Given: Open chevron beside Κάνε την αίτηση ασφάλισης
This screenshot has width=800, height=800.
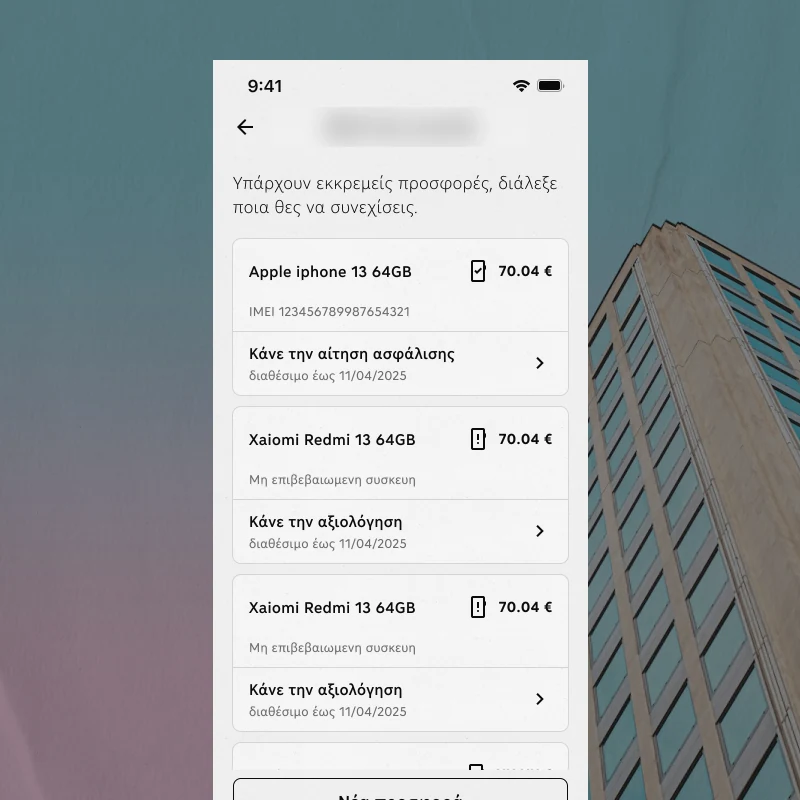Looking at the screenshot, I should pos(540,363).
